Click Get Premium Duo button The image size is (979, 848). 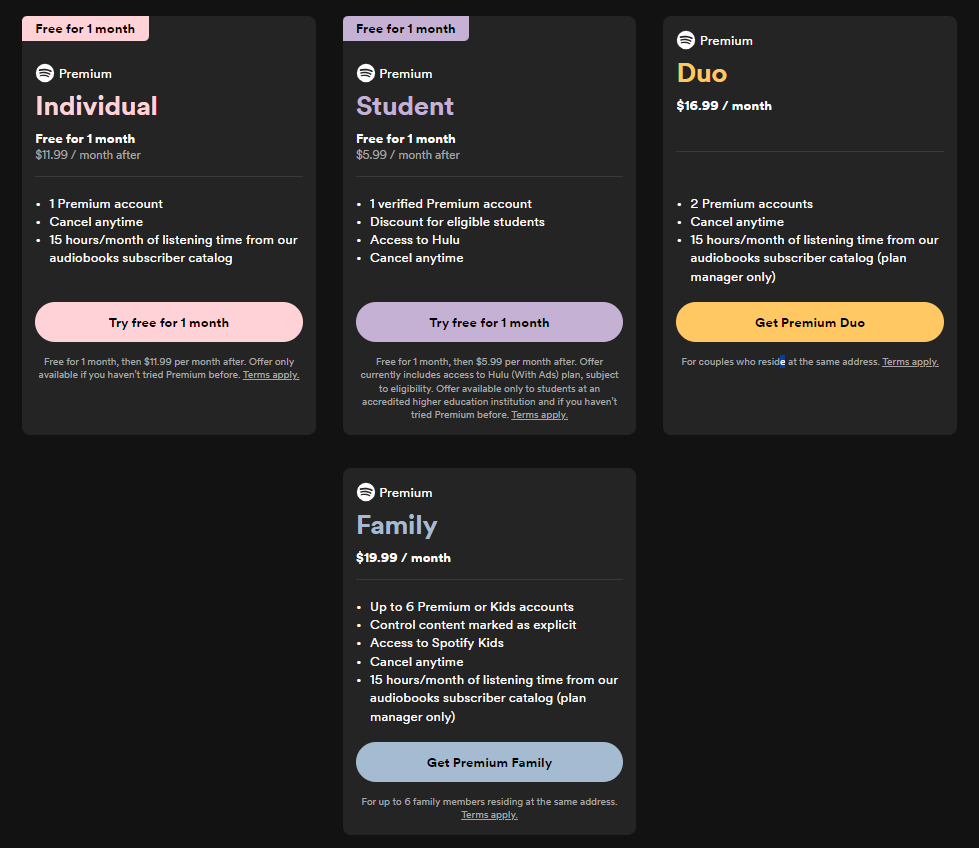pyautogui.click(x=810, y=322)
